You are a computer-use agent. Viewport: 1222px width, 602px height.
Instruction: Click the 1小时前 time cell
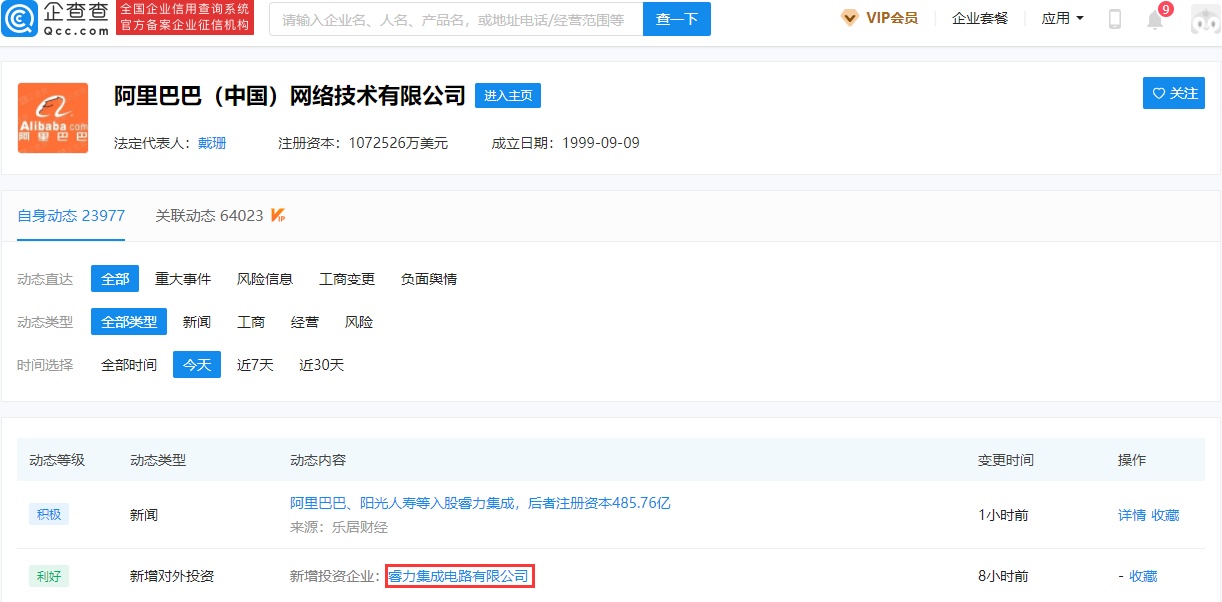(1003, 515)
